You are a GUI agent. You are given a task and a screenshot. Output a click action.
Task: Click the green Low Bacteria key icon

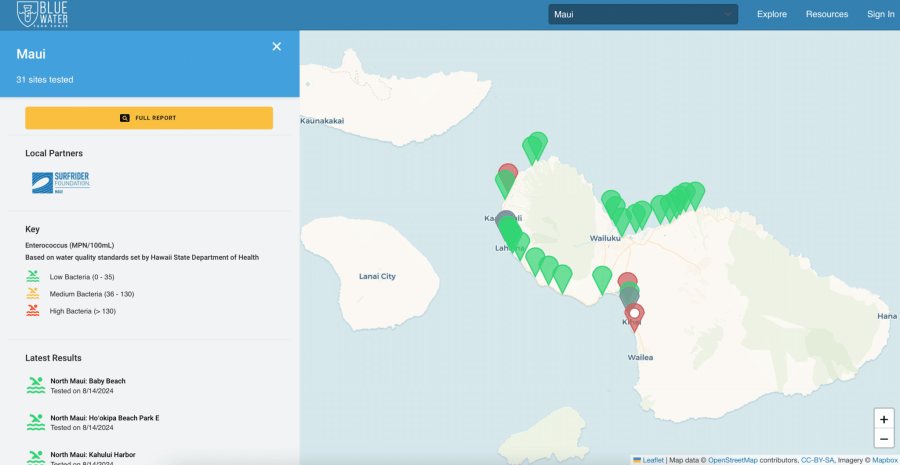coord(33,276)
